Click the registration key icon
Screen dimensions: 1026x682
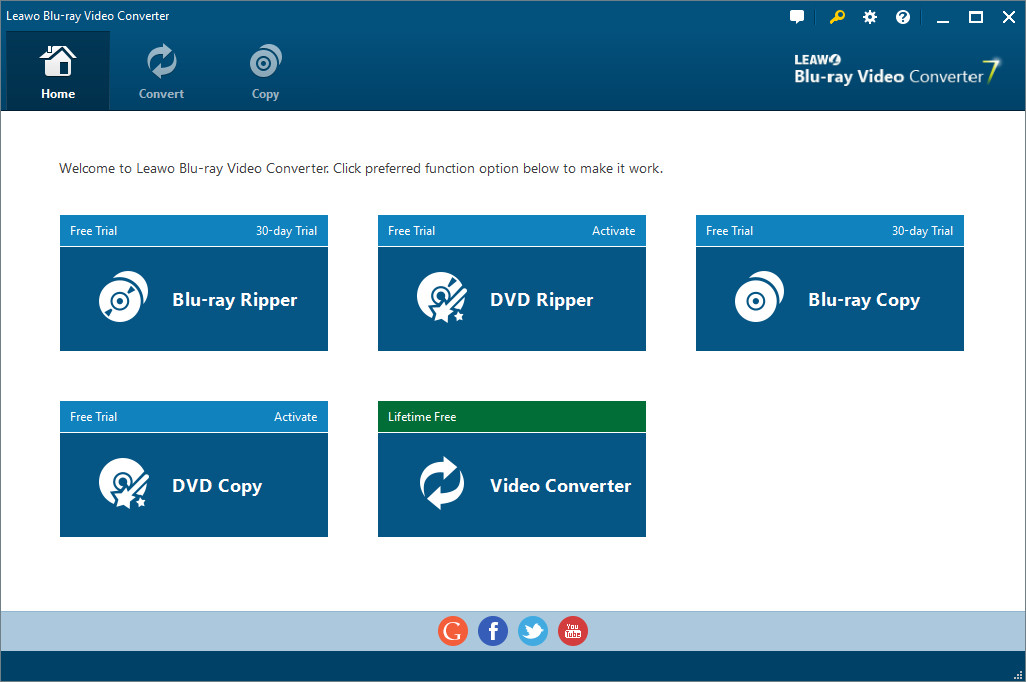point(836,16)
